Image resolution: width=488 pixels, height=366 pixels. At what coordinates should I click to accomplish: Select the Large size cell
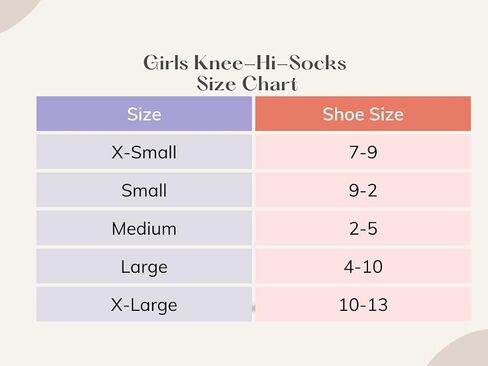144,266
